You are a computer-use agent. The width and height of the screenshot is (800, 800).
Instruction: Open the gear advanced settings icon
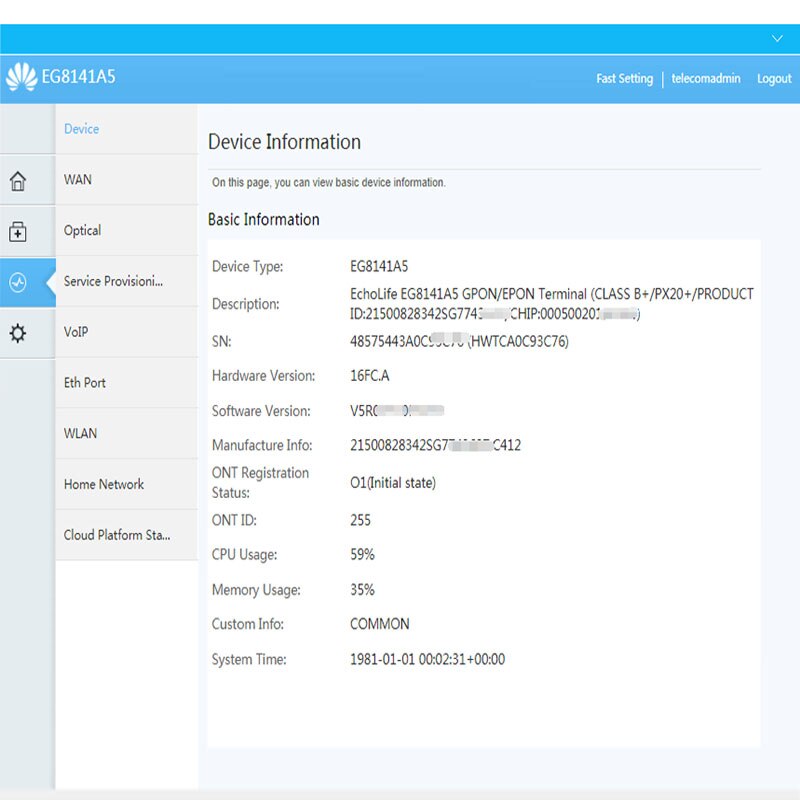point(18,333)
